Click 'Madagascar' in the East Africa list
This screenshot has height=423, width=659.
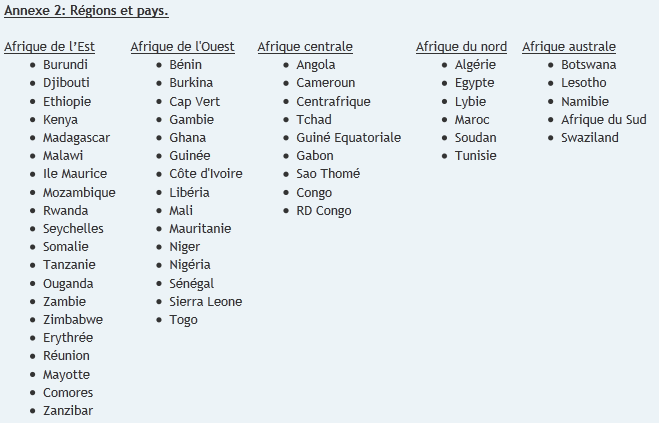coord(76,138)
